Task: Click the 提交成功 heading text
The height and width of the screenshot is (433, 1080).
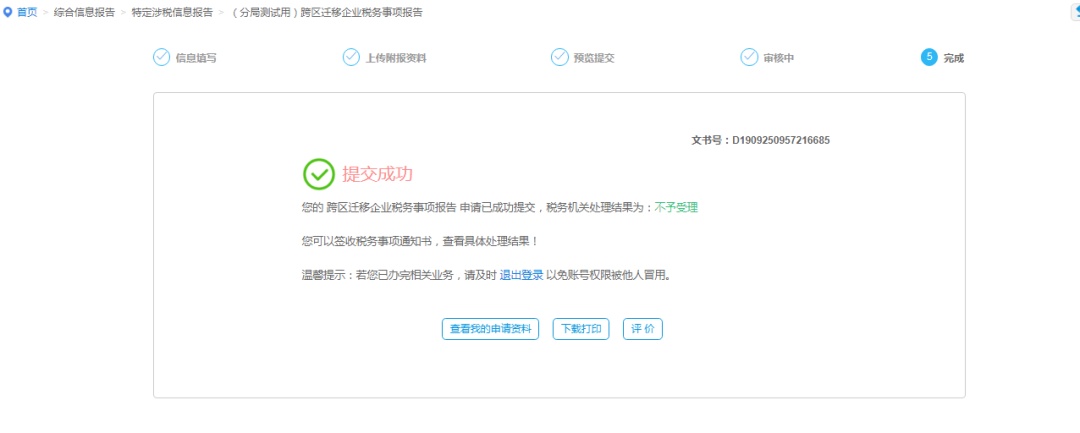Action: (x=377, y=174)
